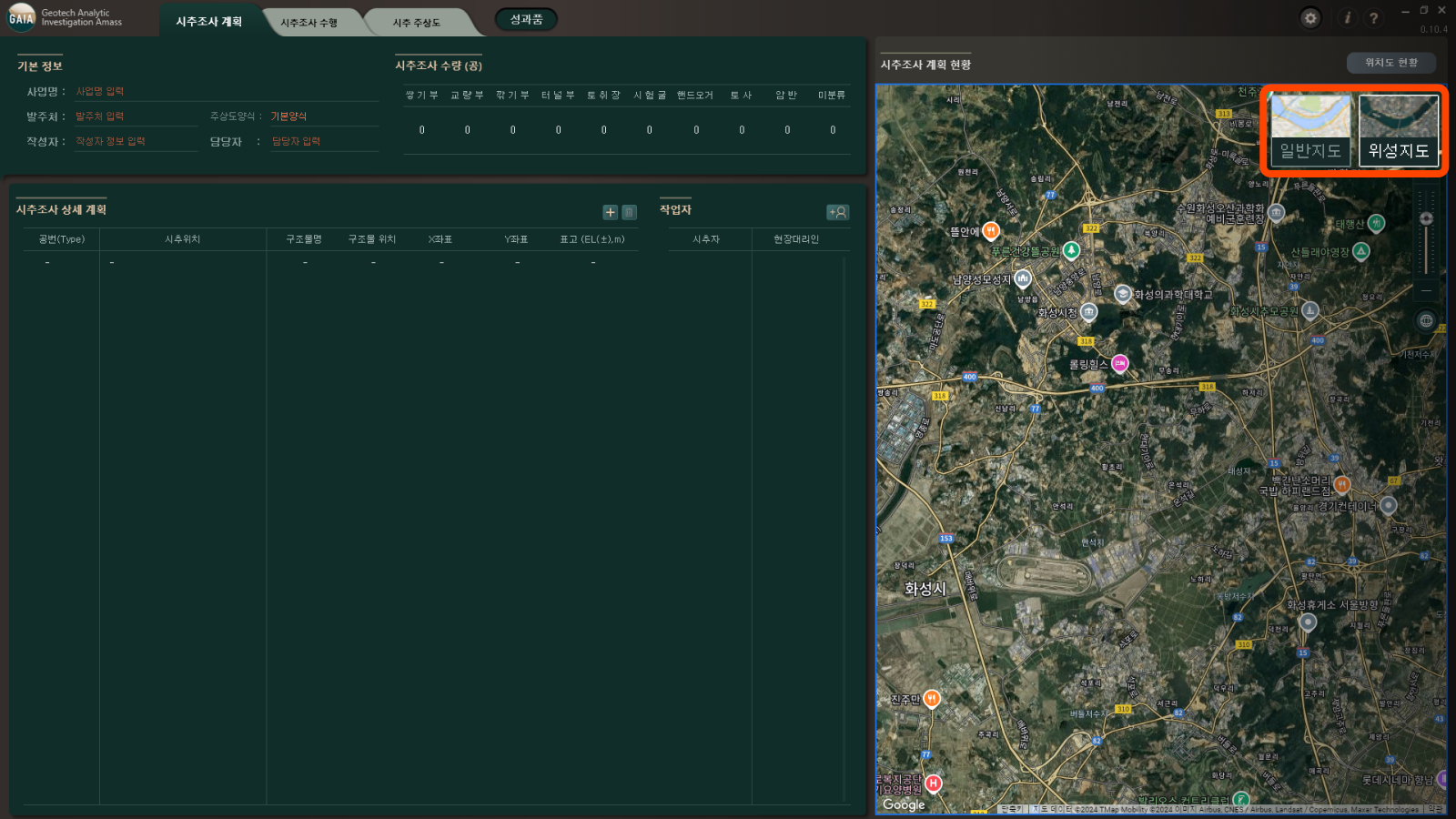Click the 위치도 현황 button
Image resolution: width=1456 pixels, height=819 pixels.
click(1390, 63)
